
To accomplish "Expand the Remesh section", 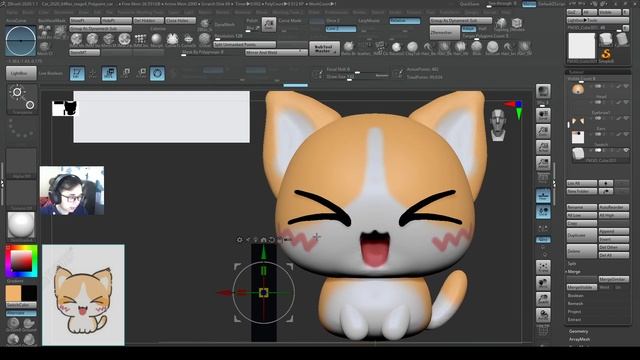I will click(575, 304).
